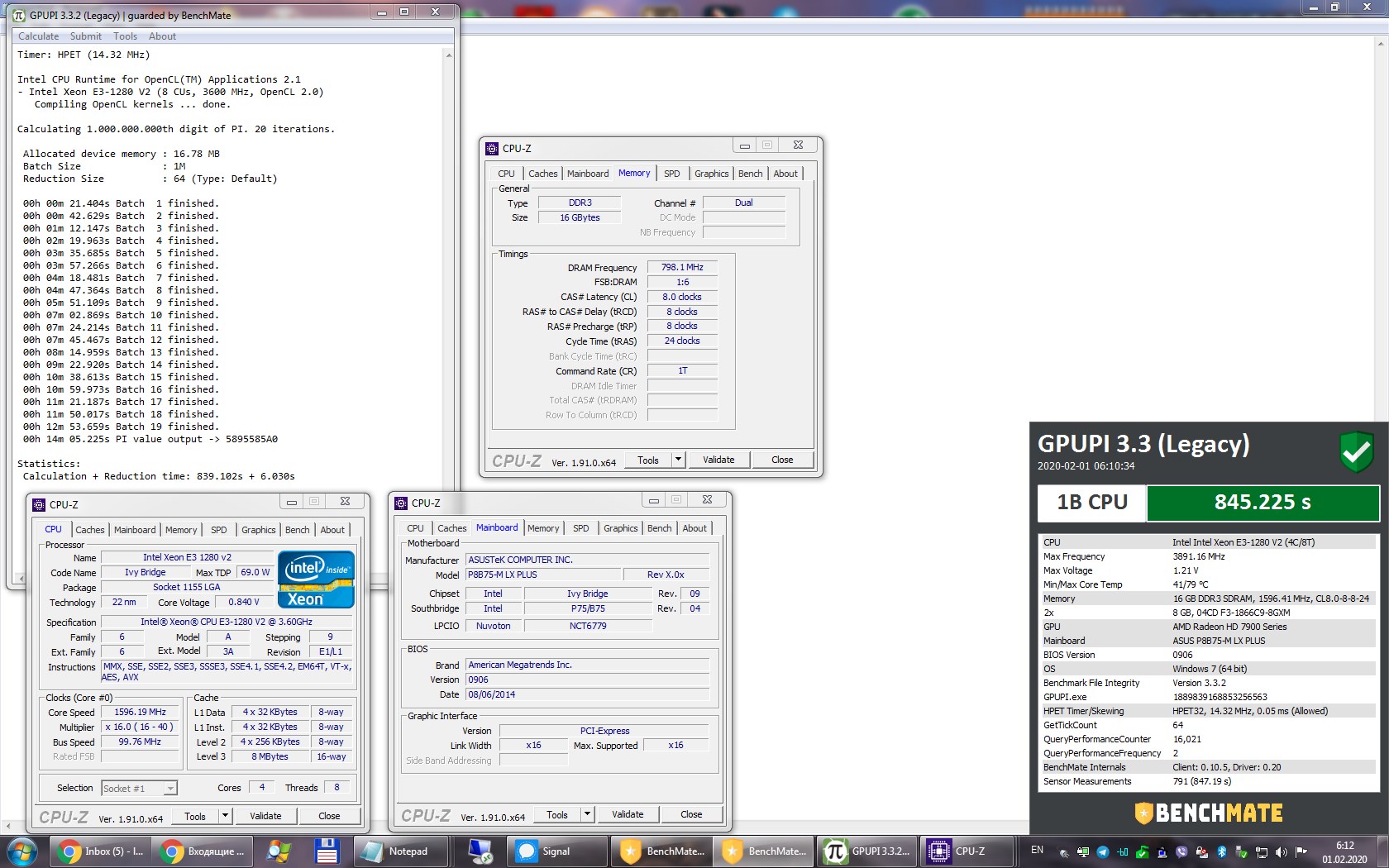The height and width of the screenshot is (868, 1389).
Task: Open Chrome 'Входящие' taskbar item
Action: 202,851
